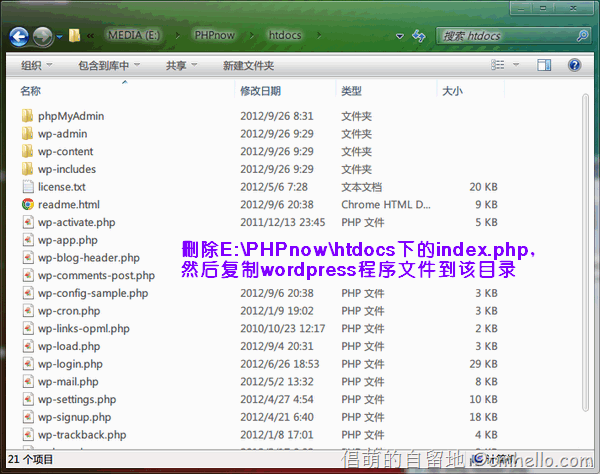Image resolution: width=600 pixels, height=474 pixels.
Task: Click date 2012/9/26 8:31 of phpMyAdmin
Action: (277, 116)
